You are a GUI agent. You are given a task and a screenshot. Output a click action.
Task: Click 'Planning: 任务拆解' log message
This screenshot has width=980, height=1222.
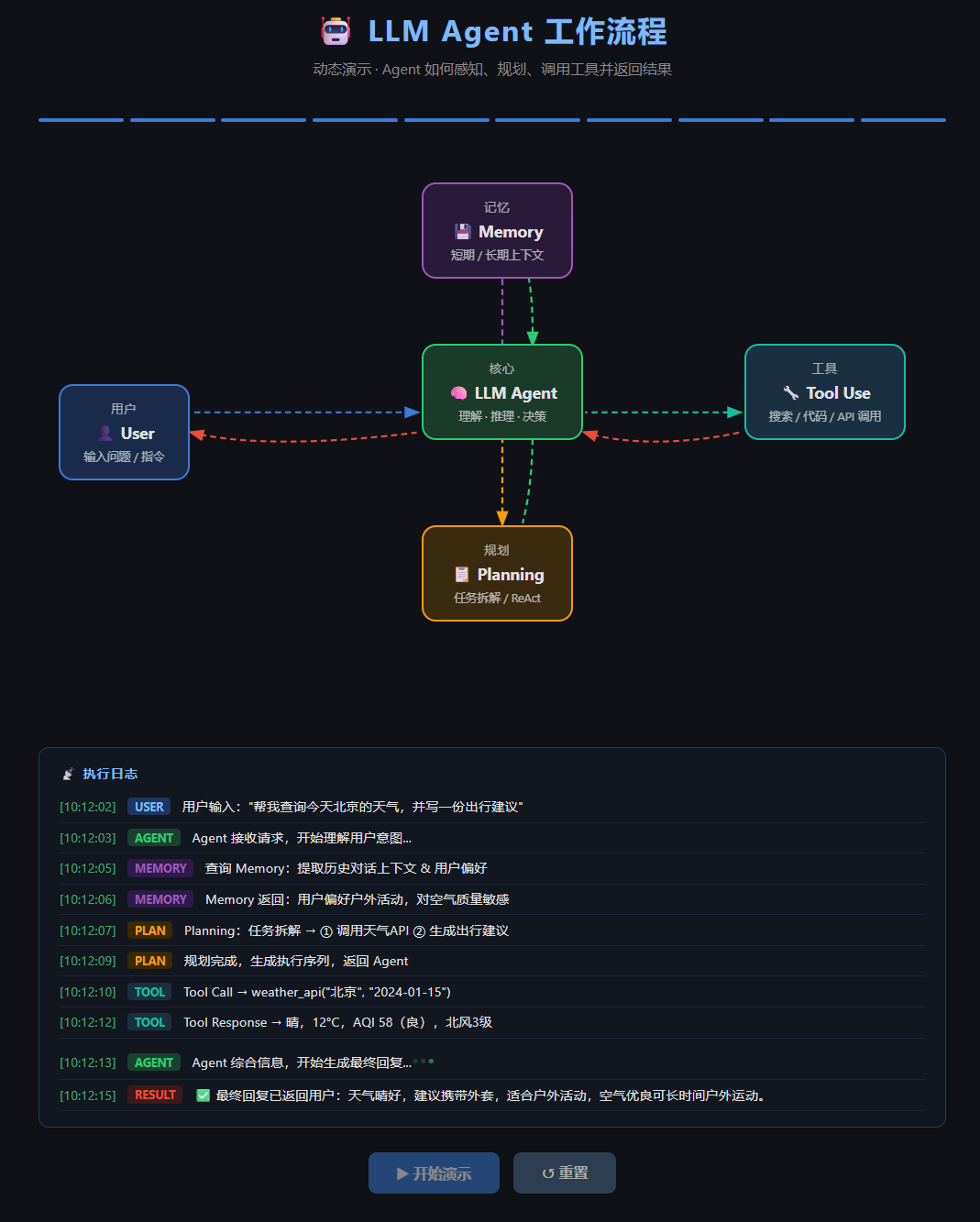[347, 931]
